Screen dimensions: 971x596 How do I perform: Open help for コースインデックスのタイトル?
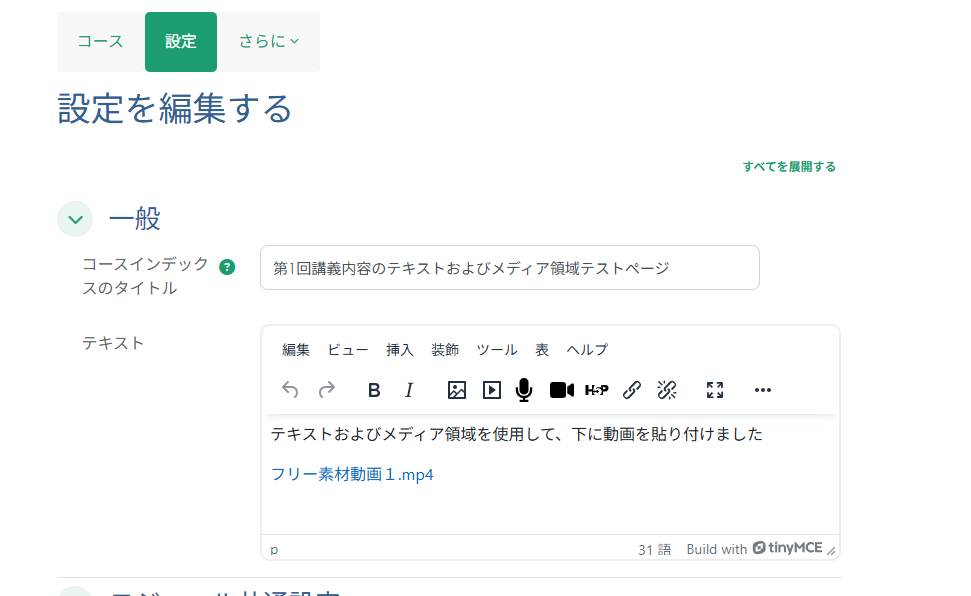click(228, 265)
